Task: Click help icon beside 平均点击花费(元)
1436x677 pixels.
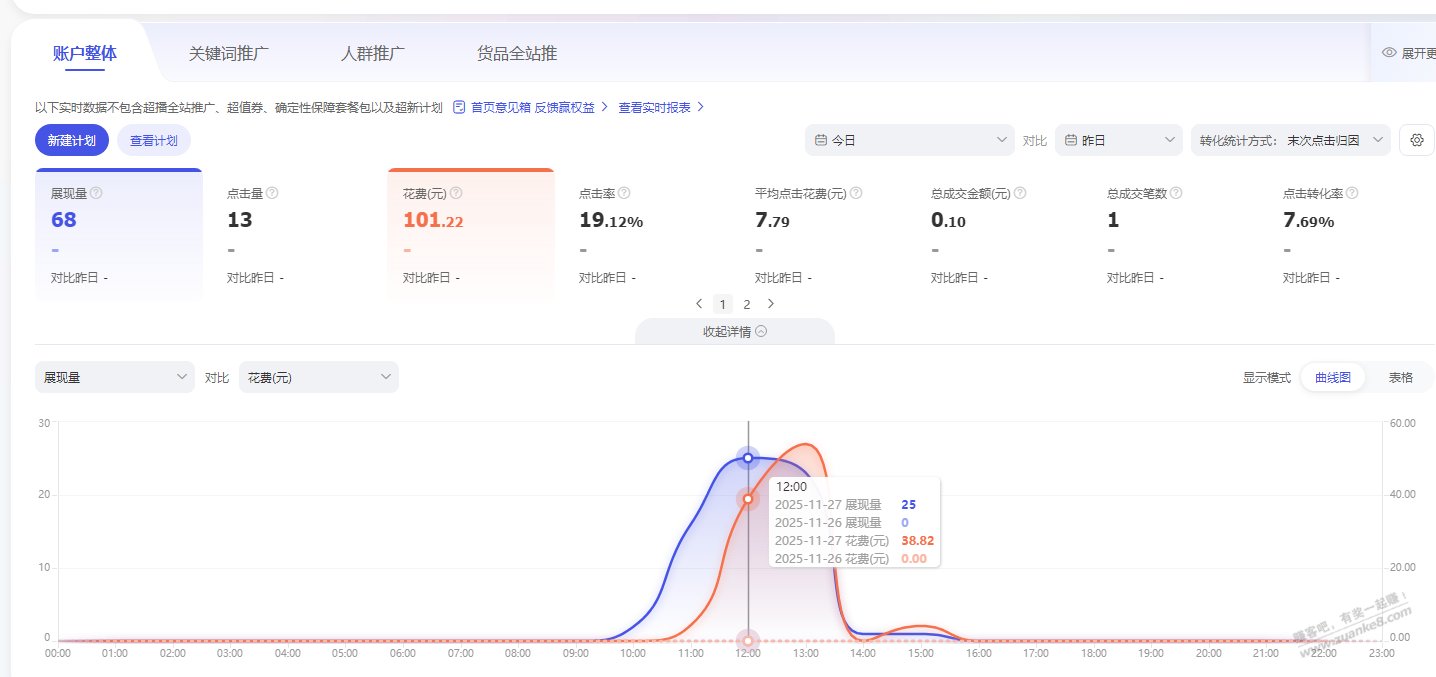Action: [856, 193]
